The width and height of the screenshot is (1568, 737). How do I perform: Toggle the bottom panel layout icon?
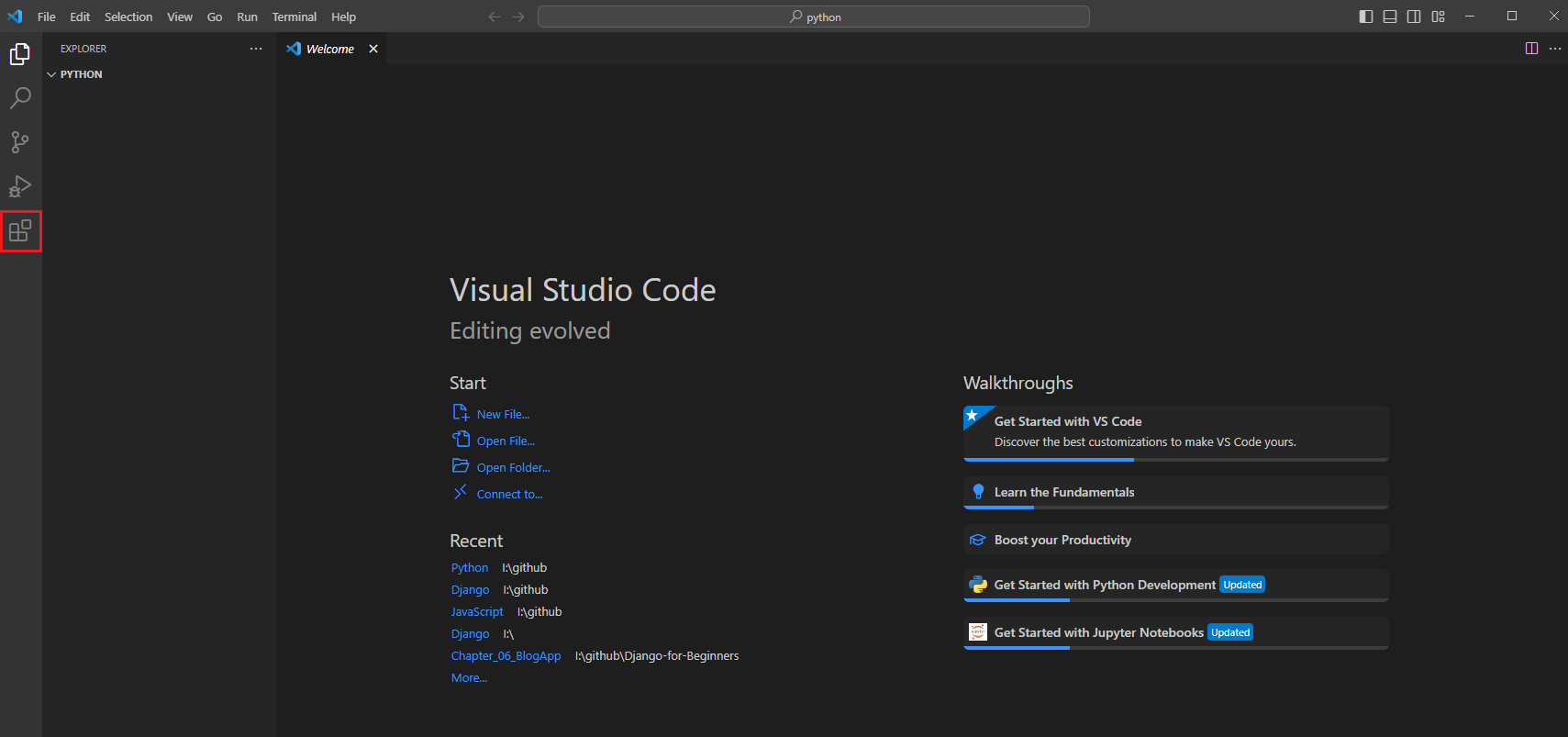pyautogui.click(x=1390, y=17)
